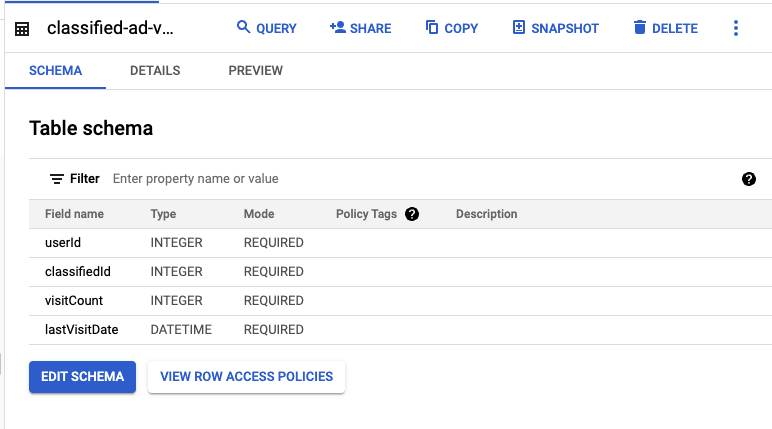Click the Policy Tags column header
This screenshot has width=772, height=429.
366,214
